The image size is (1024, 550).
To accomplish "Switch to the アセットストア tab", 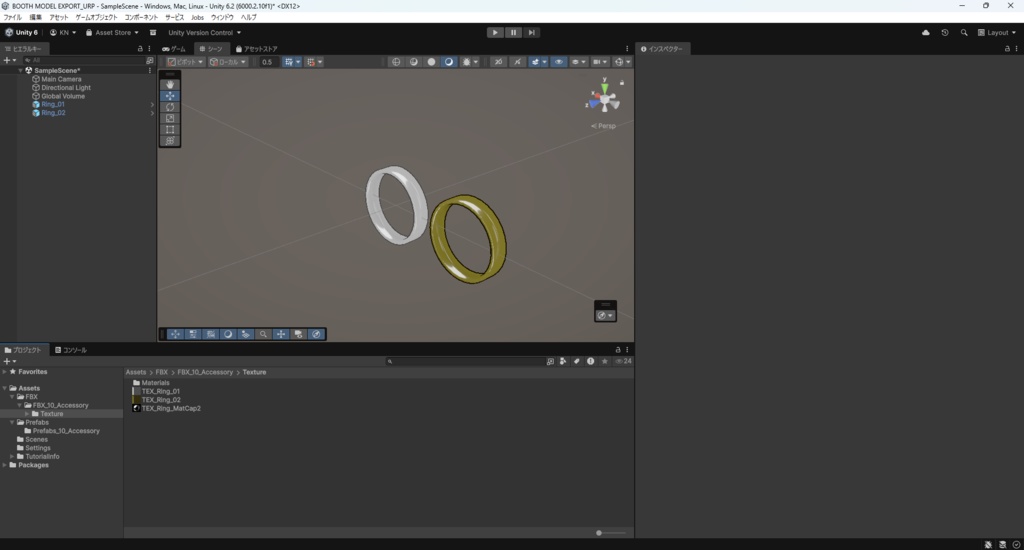I will pyautogui.click(x=257, y=49).
